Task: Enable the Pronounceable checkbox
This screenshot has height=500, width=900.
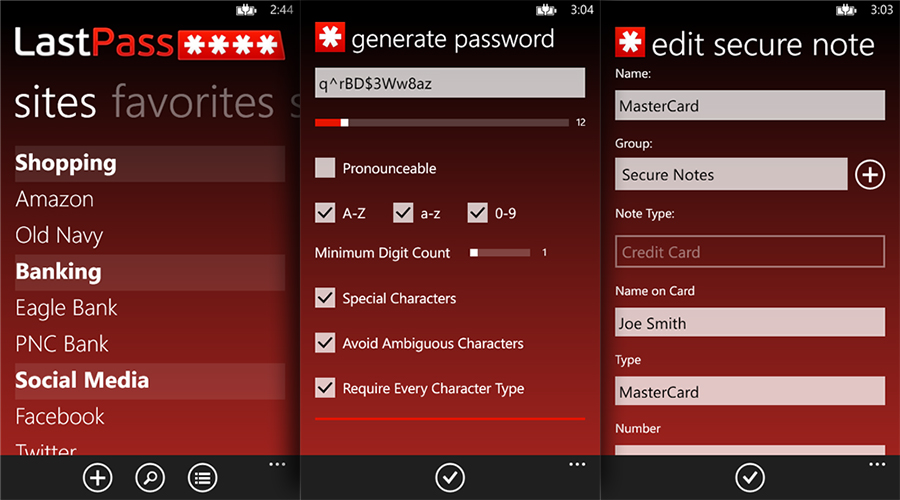Action: [325, 168]
